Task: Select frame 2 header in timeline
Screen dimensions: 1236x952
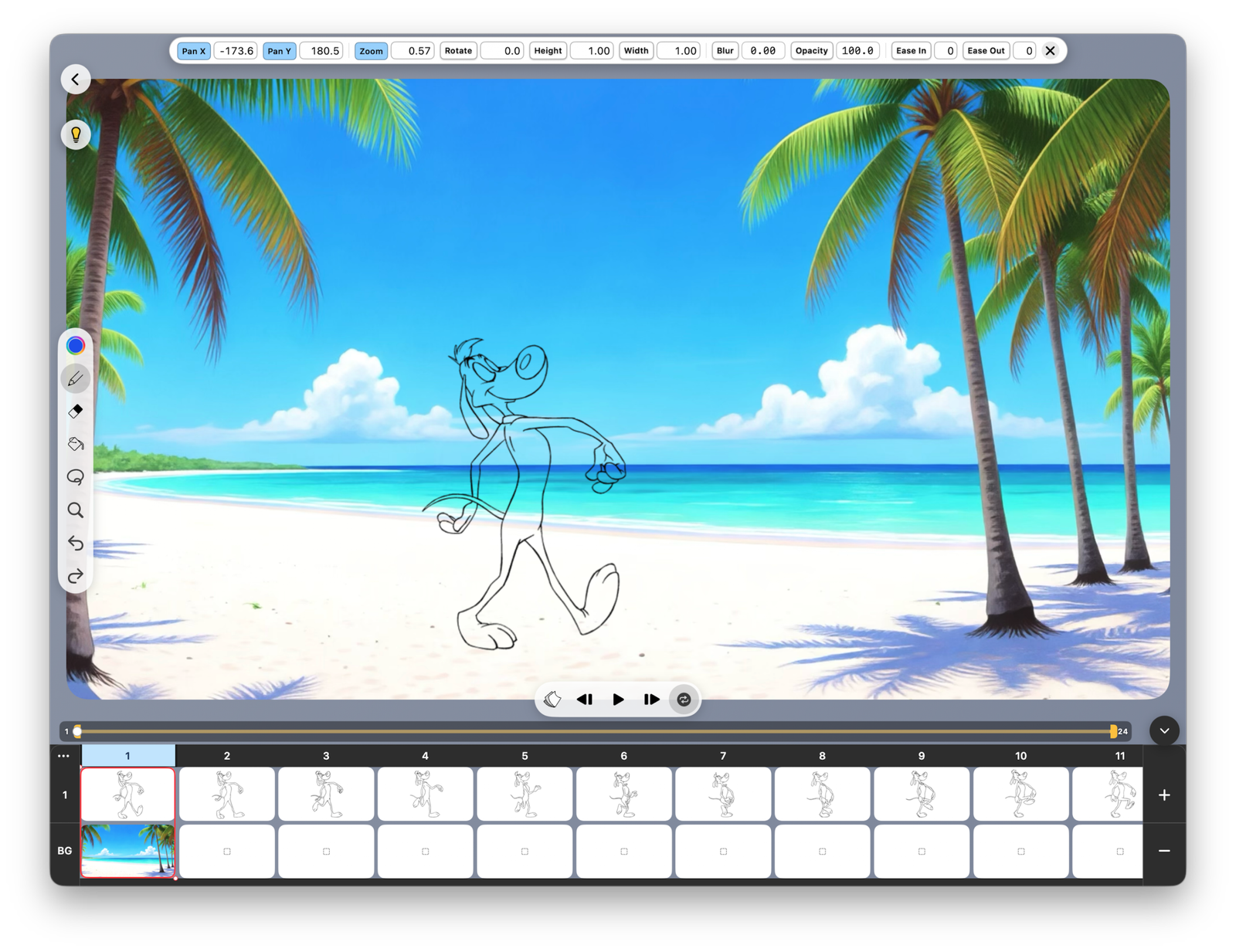Action: (x=227, y=756)
